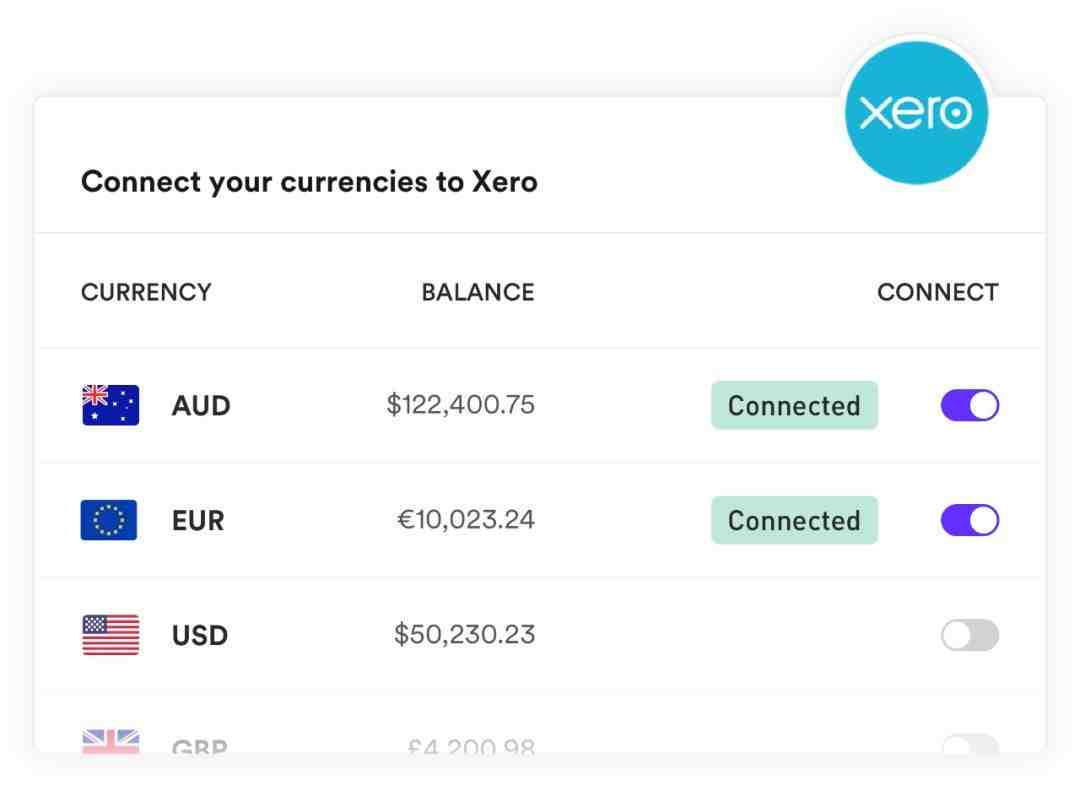Click the Xero logo circle
Screen dimensions: 1080x786
916,112
